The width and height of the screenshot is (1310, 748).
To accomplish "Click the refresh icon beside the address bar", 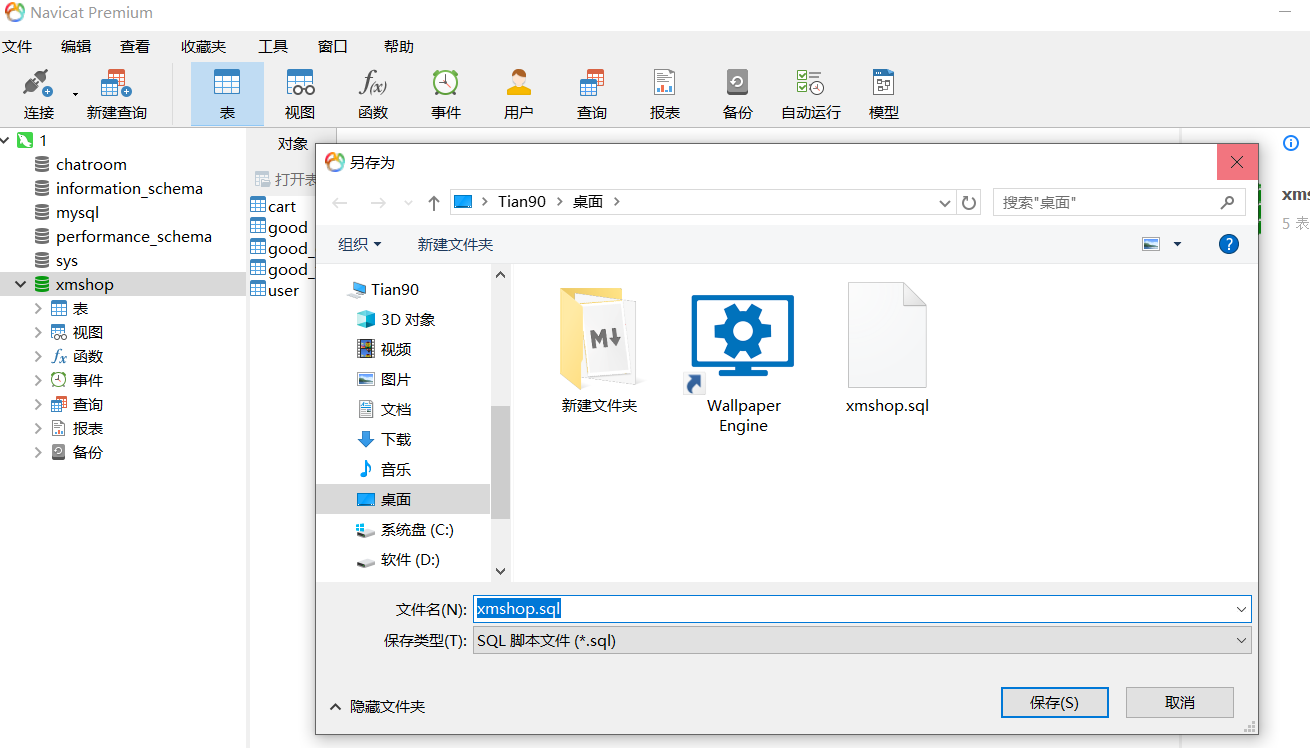I will tap(968, 201).
